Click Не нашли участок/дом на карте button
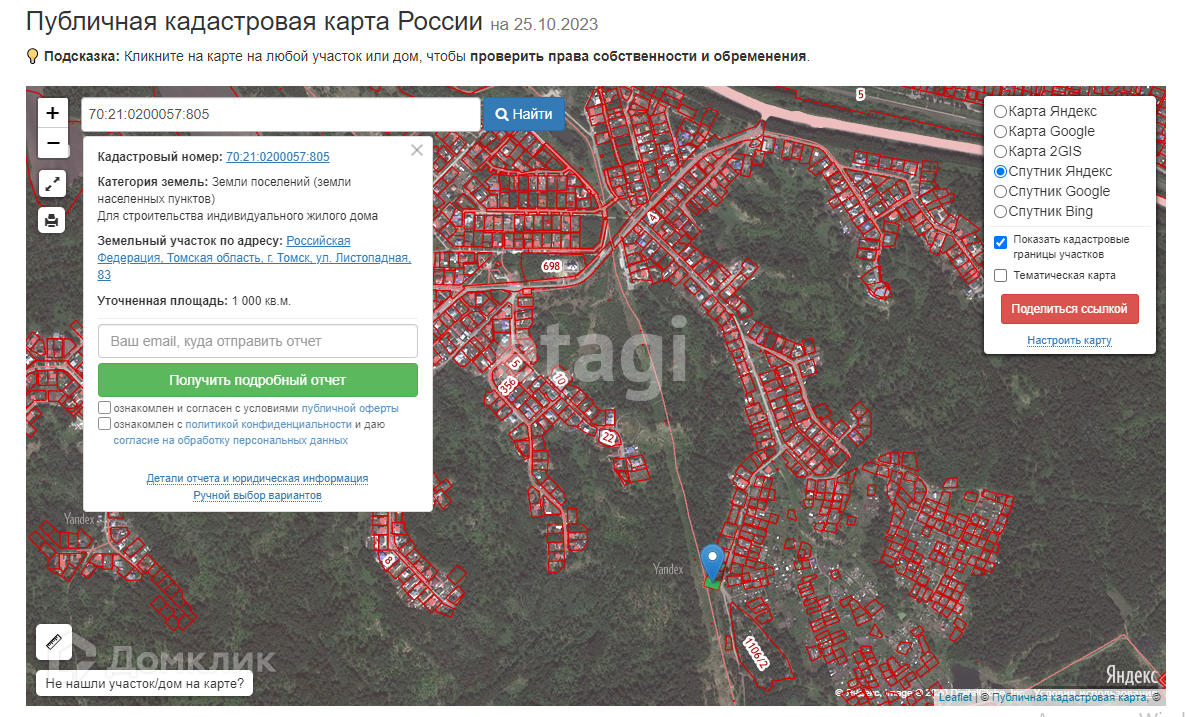The height and width of the screenshot is (717, 1186). pyautogui.click(x=144, y=684)
